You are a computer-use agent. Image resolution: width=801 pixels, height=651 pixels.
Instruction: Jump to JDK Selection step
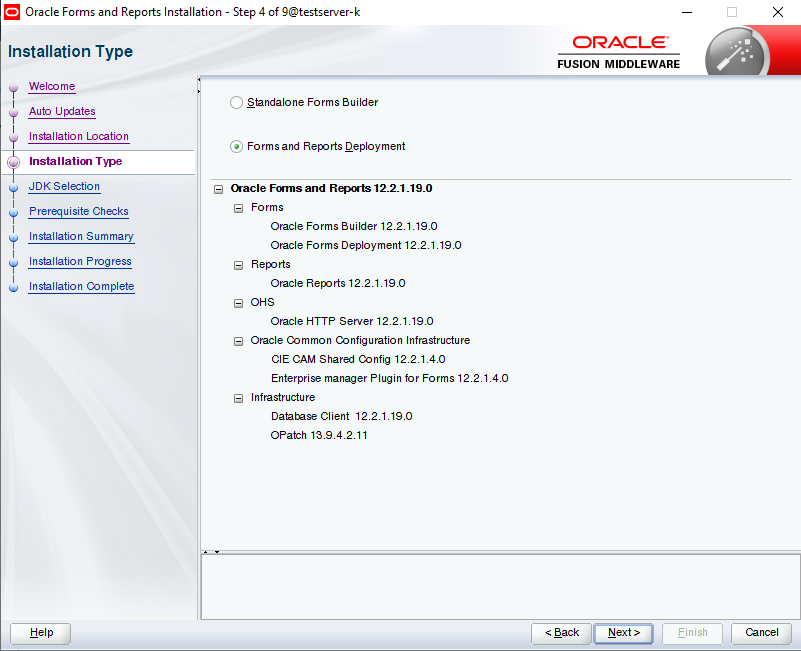(64, 187)
